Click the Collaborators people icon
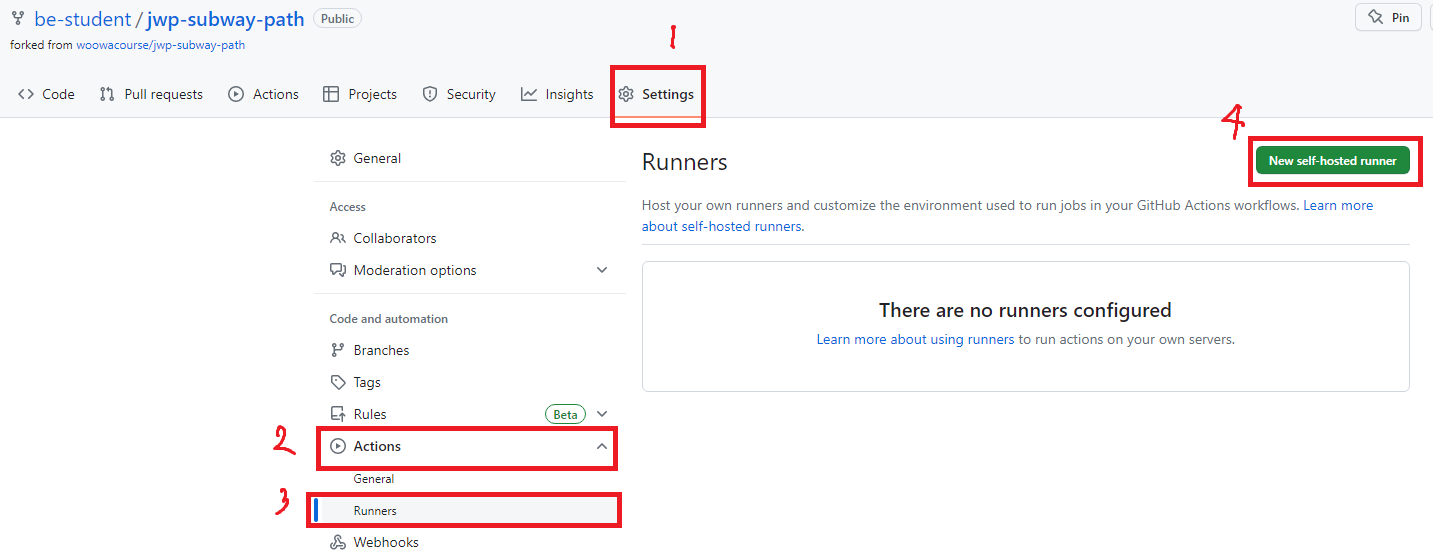The image size is (1433, 554). click(x=338, y=238)
